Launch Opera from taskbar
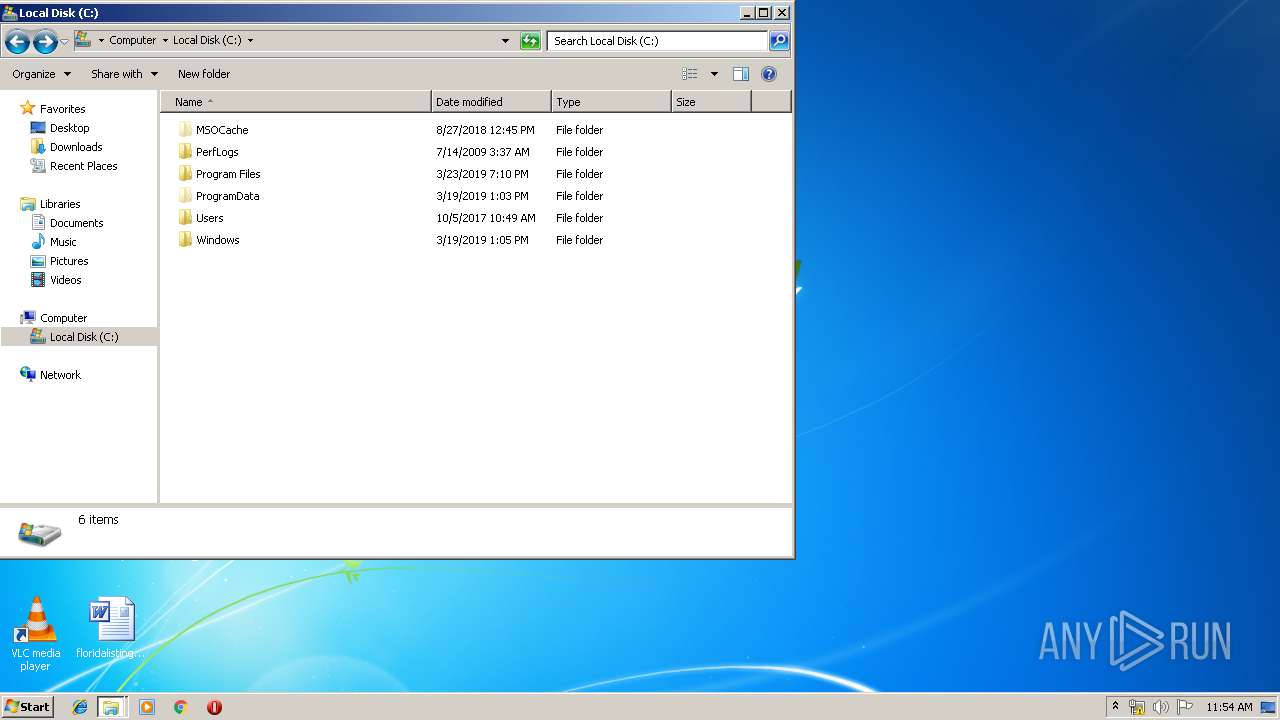This screenshot has height=720, width=1280. pos(214,707)
